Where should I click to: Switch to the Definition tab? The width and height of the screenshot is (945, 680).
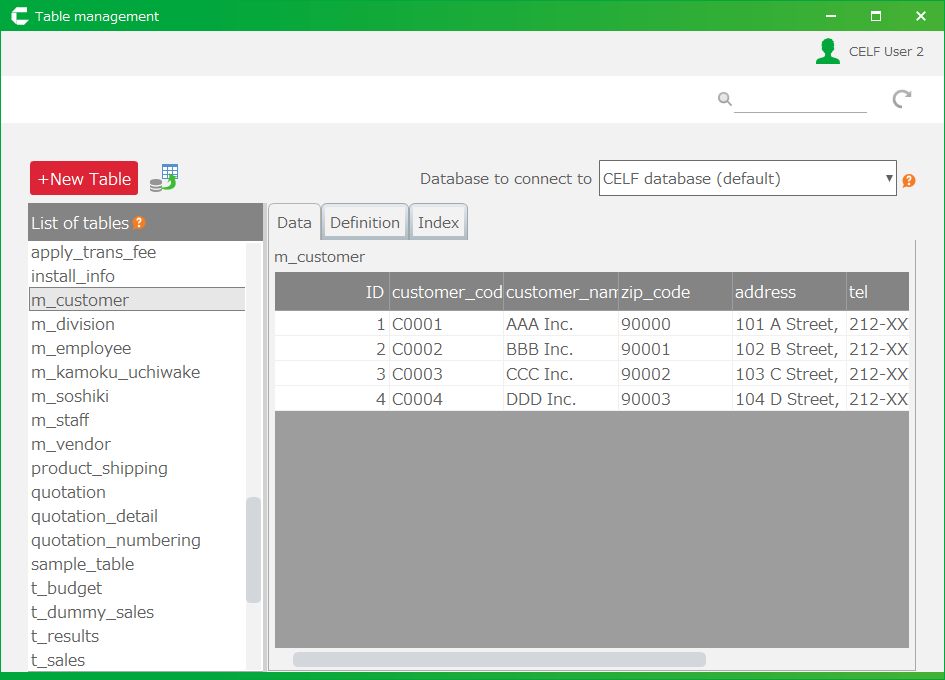(365, 223)
